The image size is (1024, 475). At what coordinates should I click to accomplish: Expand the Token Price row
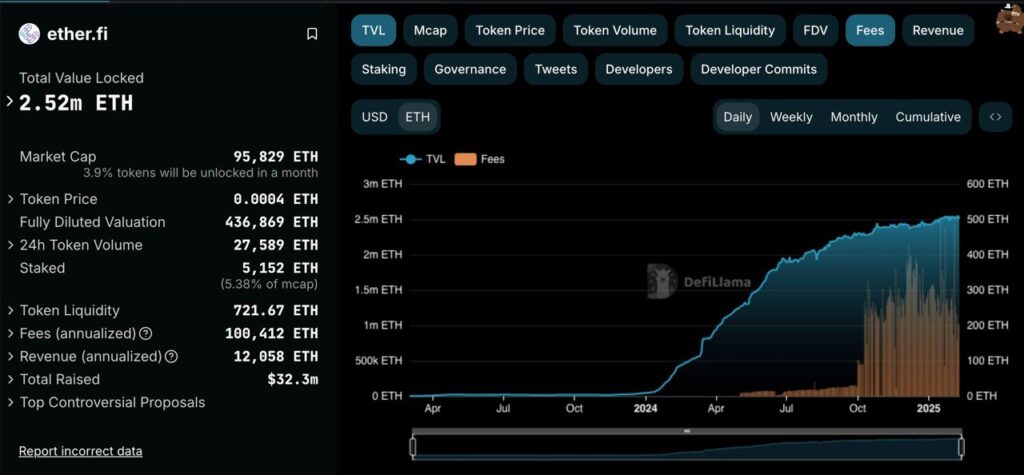click(10, 199)
